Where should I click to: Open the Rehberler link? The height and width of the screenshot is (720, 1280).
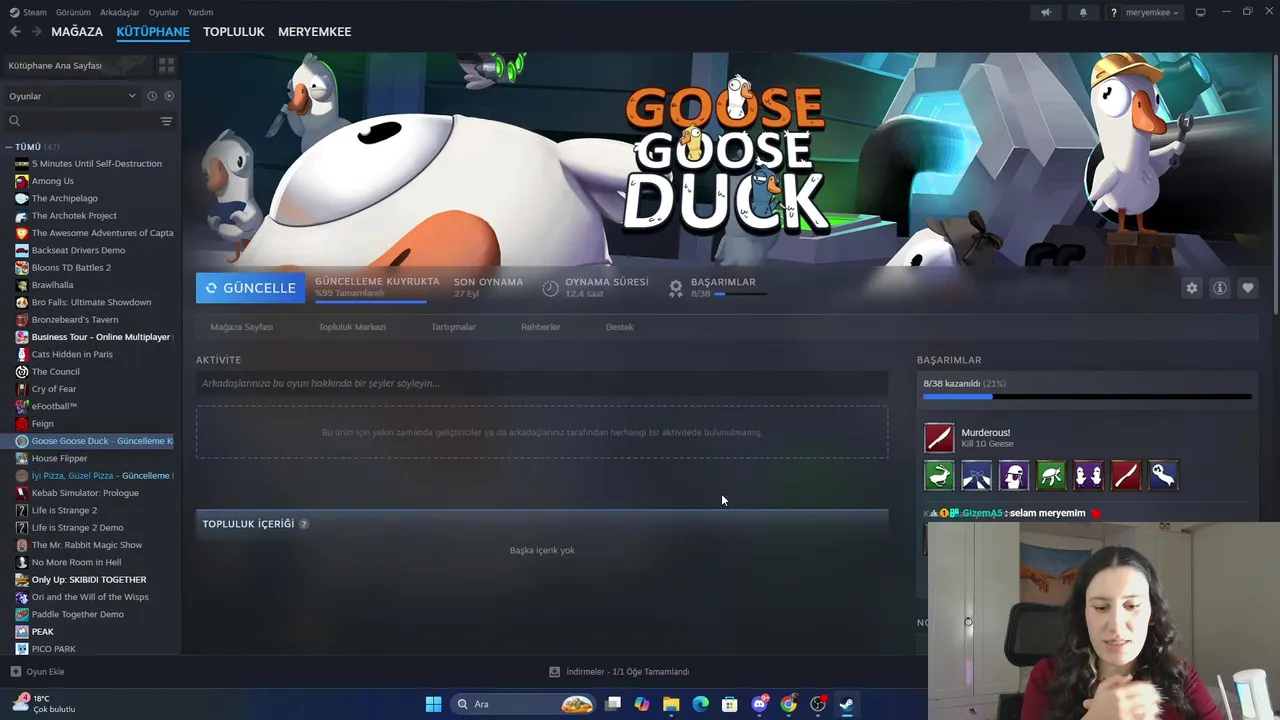point(540,327)
